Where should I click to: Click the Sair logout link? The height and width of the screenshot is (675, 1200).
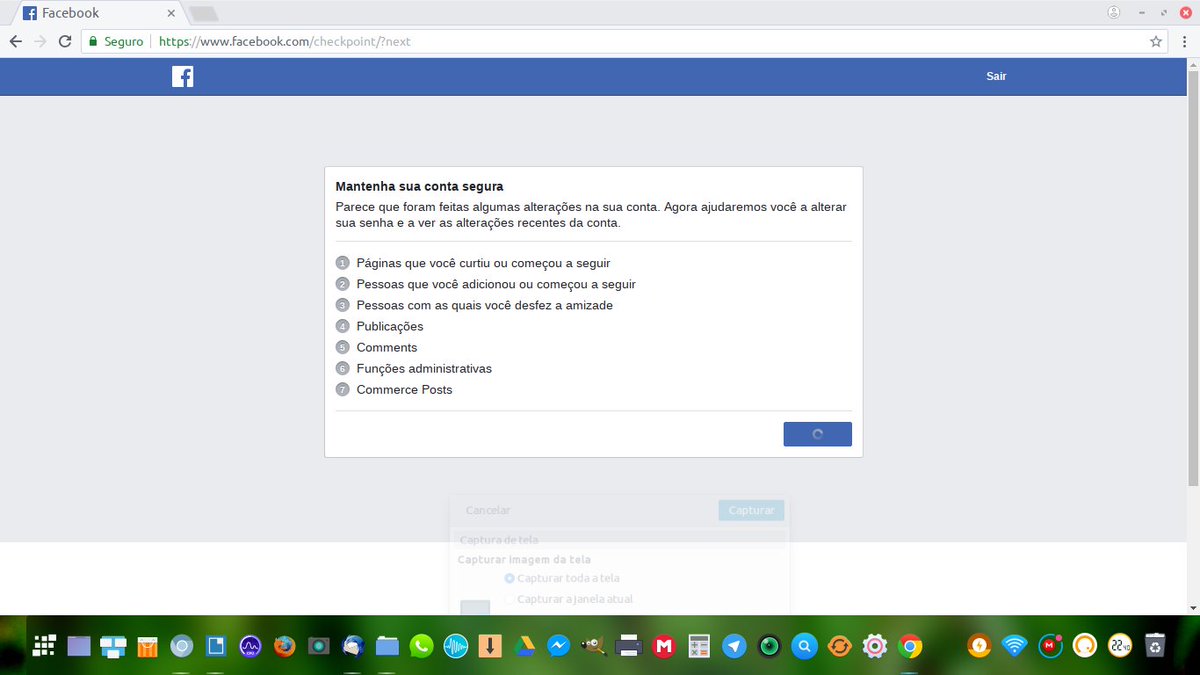coord(996,76)
